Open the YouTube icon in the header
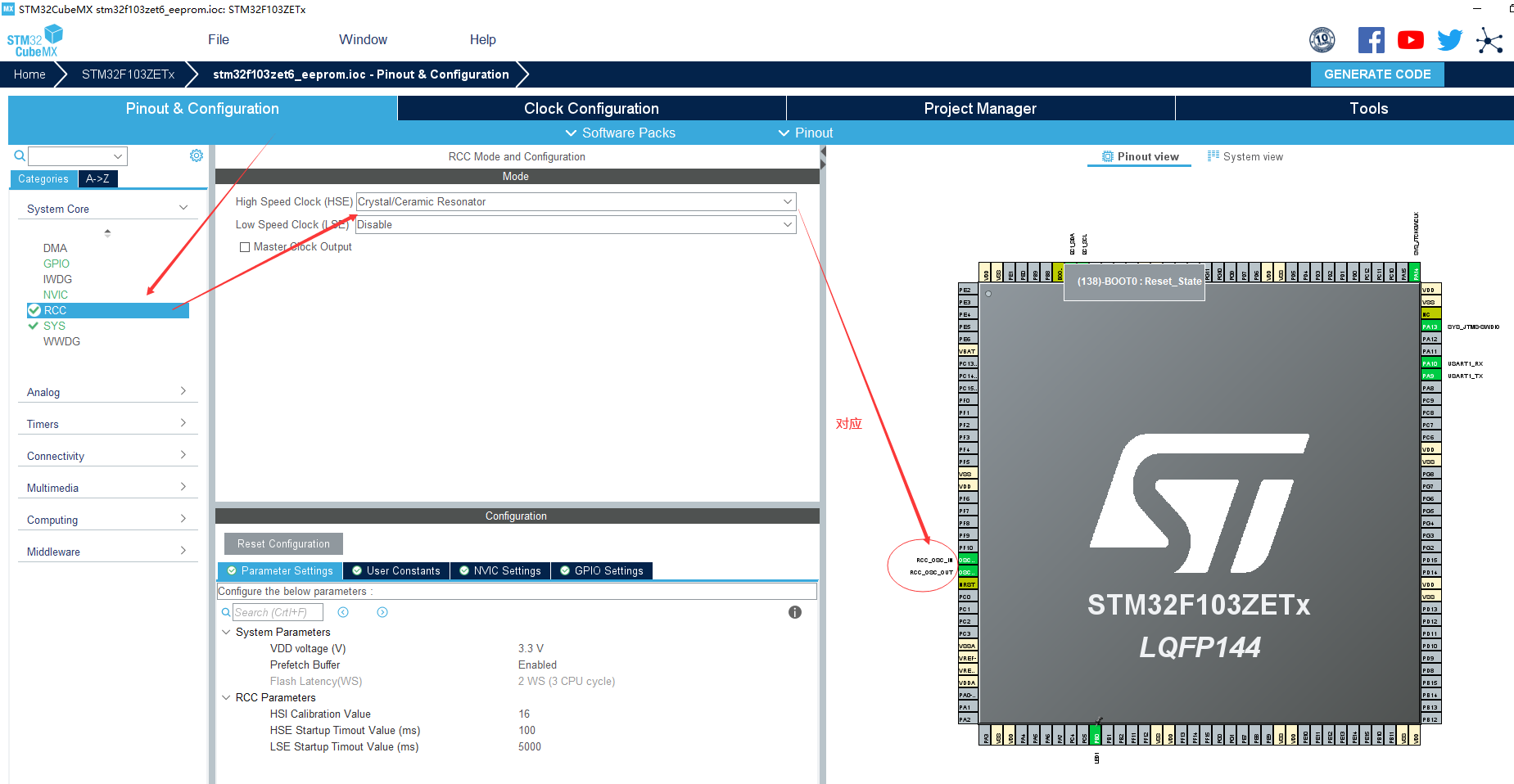The height and width of the screenshot is (784, 1514). 1410,39
